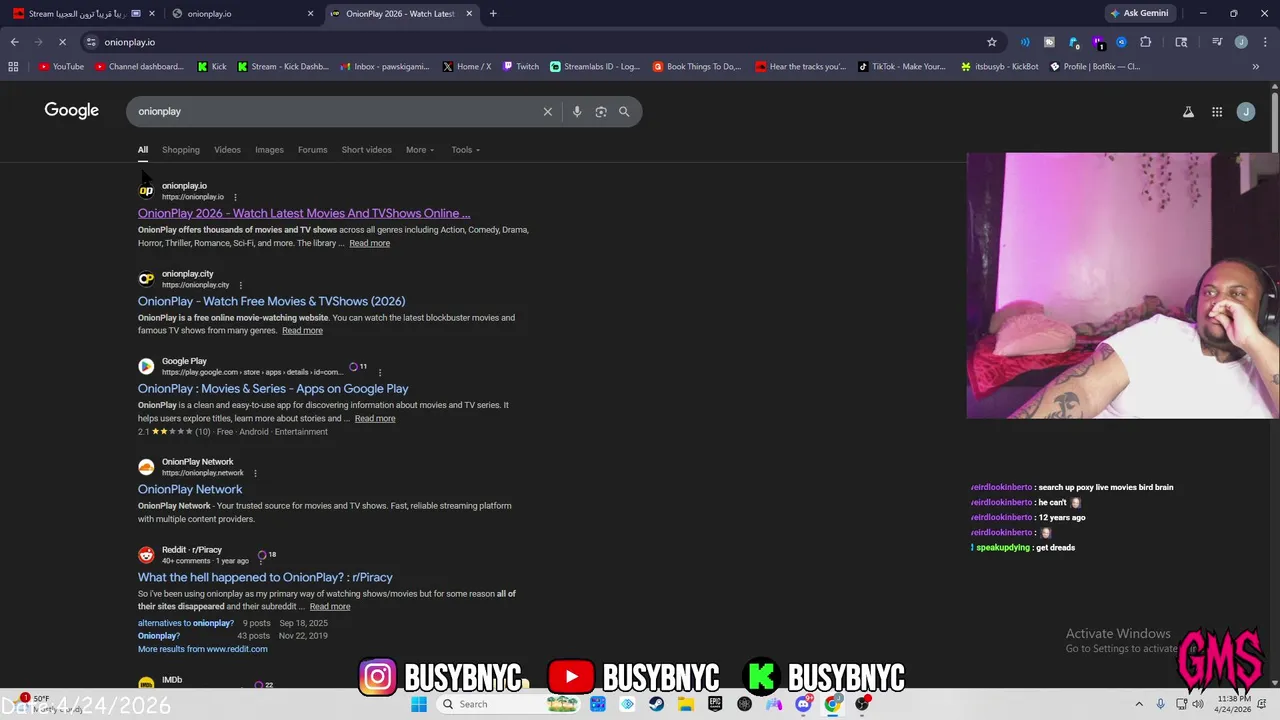Switch to the first Stream browser tab

83,14
